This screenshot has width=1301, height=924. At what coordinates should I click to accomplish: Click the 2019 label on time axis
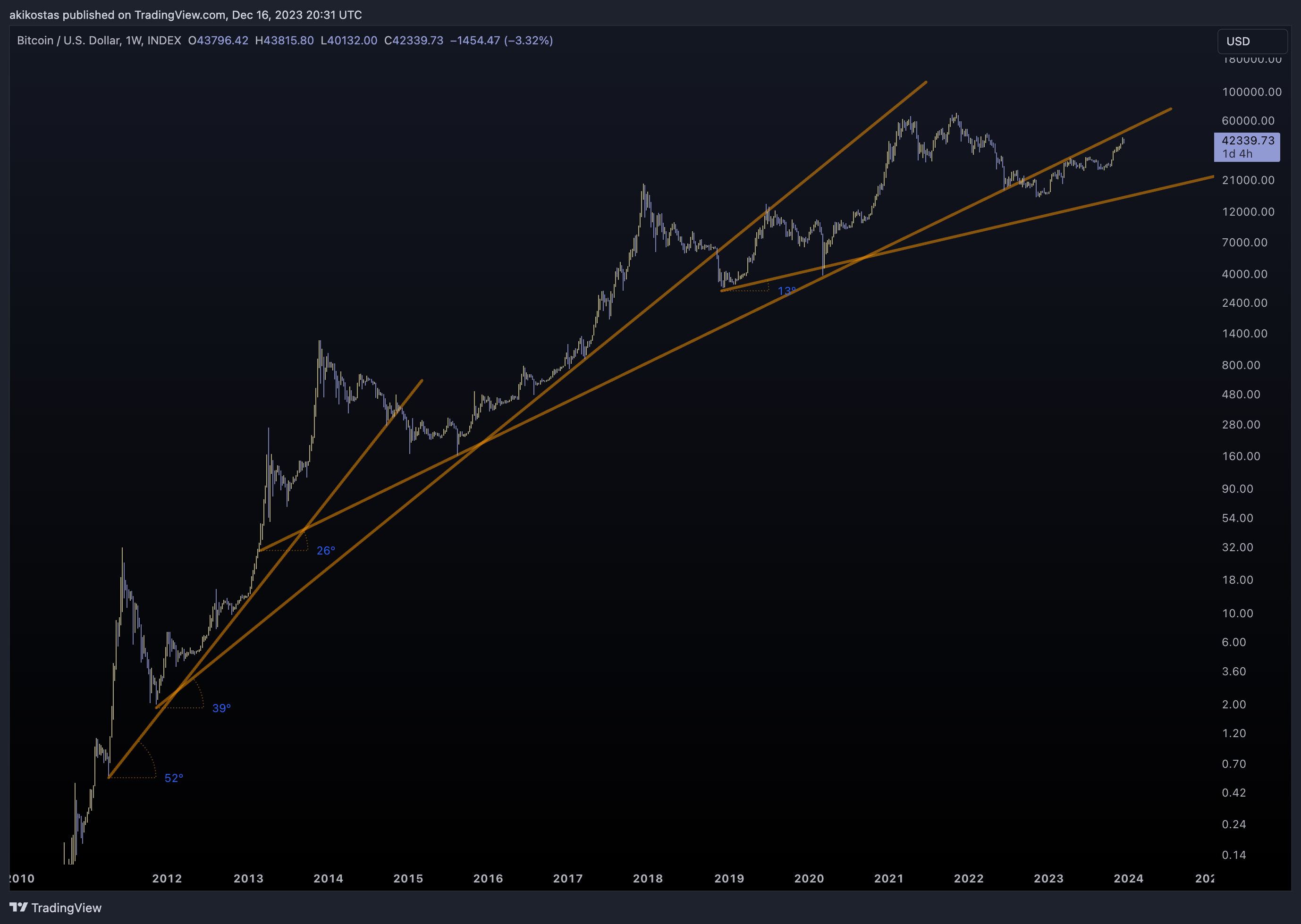729,878
